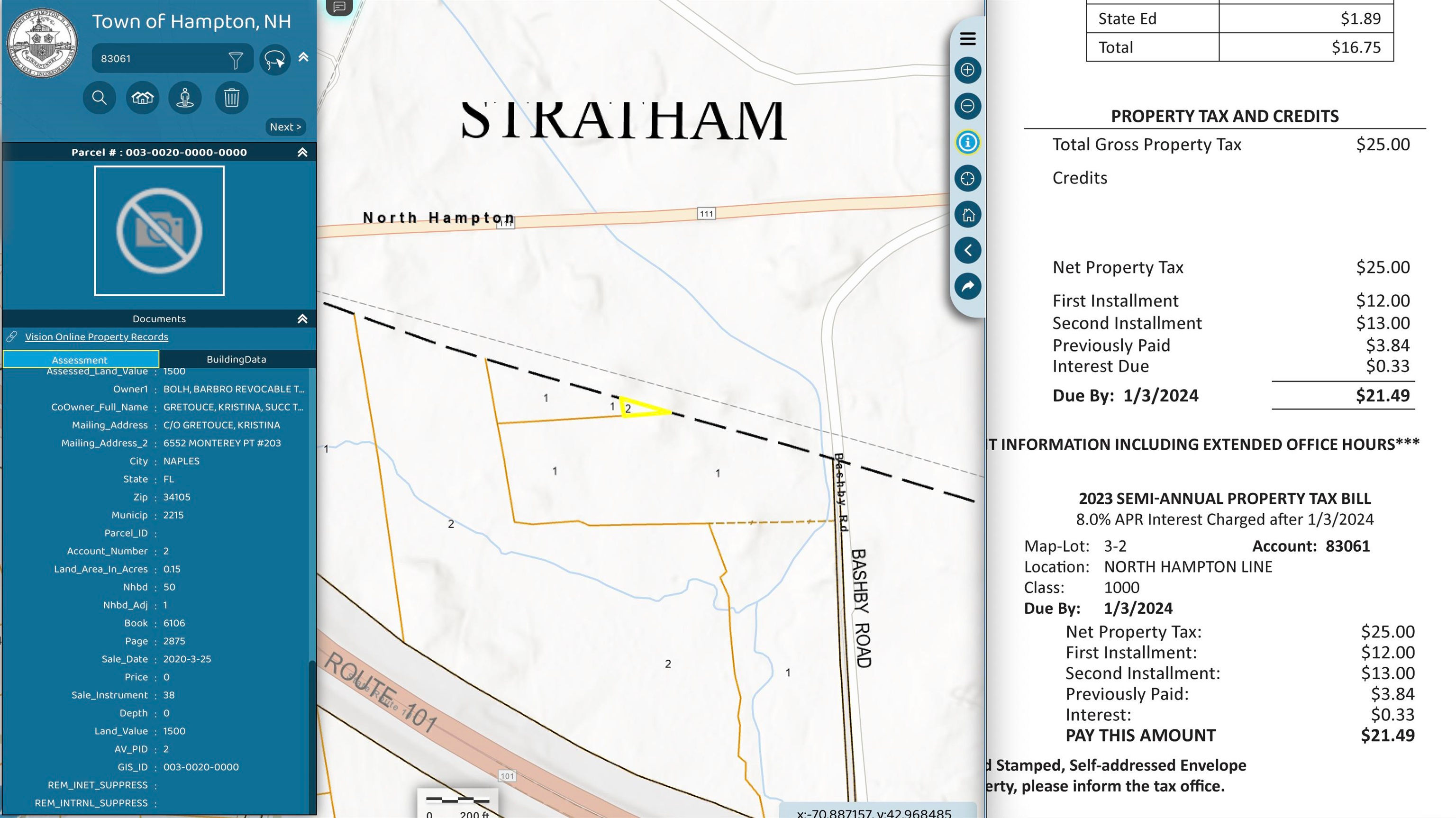Select the Assessment tab
This screenshot has height=818, width=1456.
tap(80, 360)
